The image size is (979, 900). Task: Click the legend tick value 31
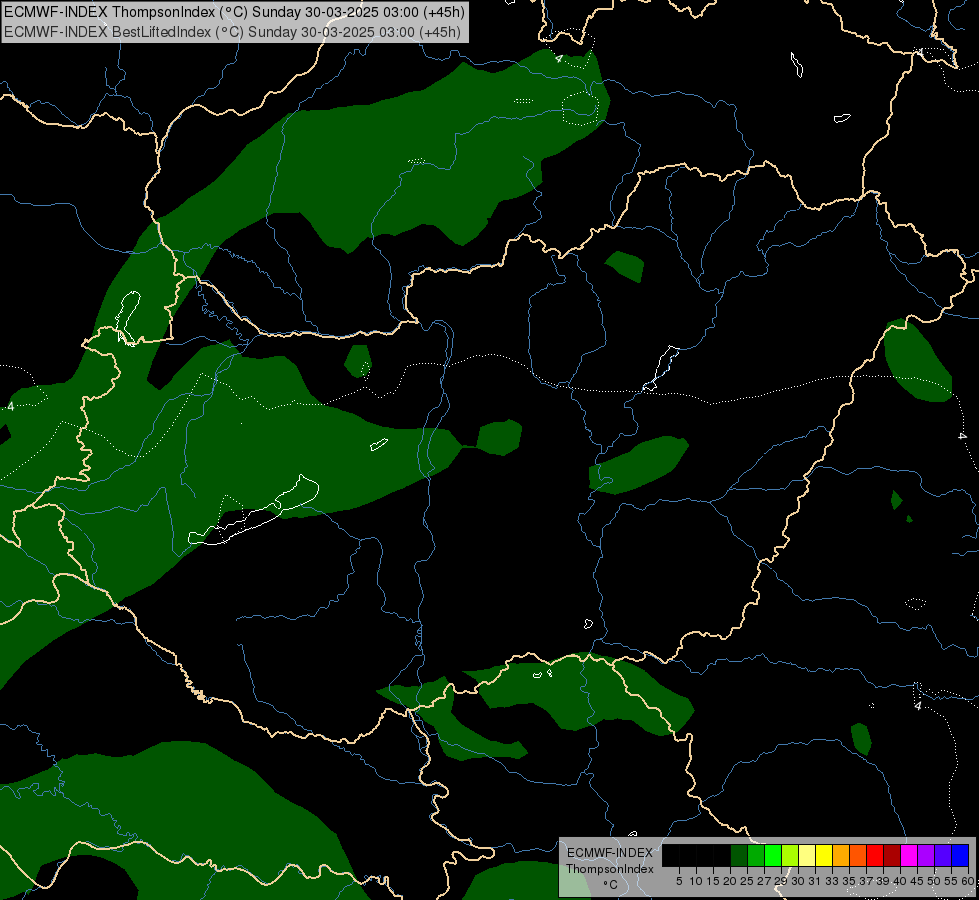tap(815, 881)
